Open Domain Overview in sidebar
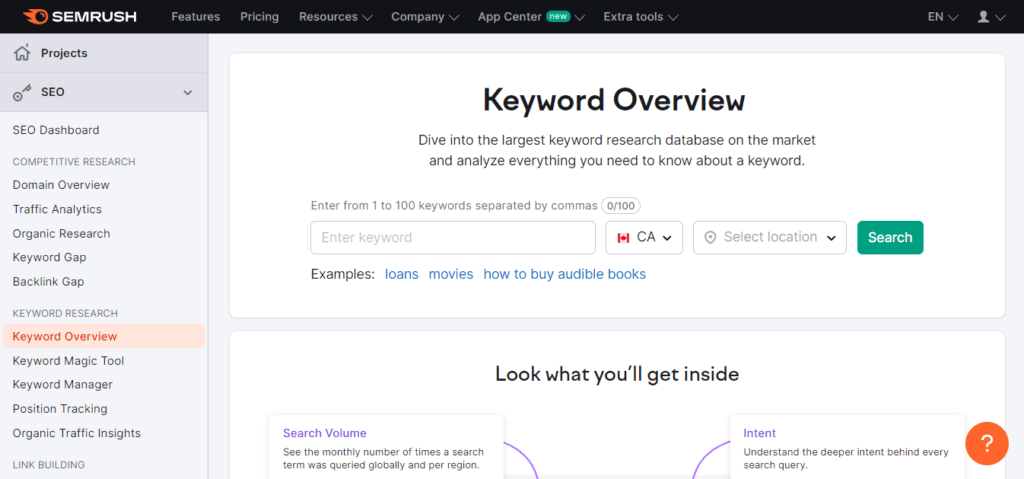This screenshot has height=479, width=1024. (x=61, y=185)
